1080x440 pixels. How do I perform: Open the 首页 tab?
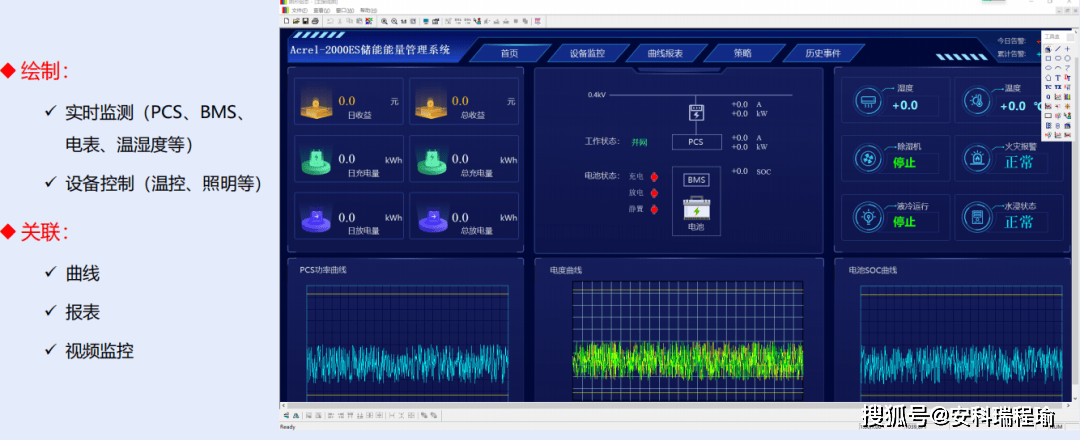click(509, 53)
